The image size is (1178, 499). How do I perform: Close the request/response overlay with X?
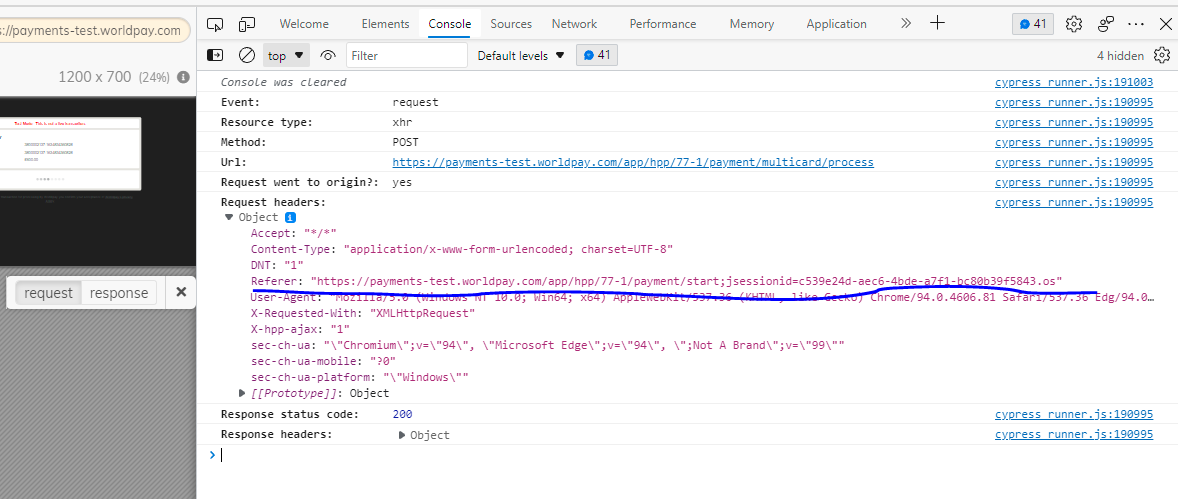point(180,292)
